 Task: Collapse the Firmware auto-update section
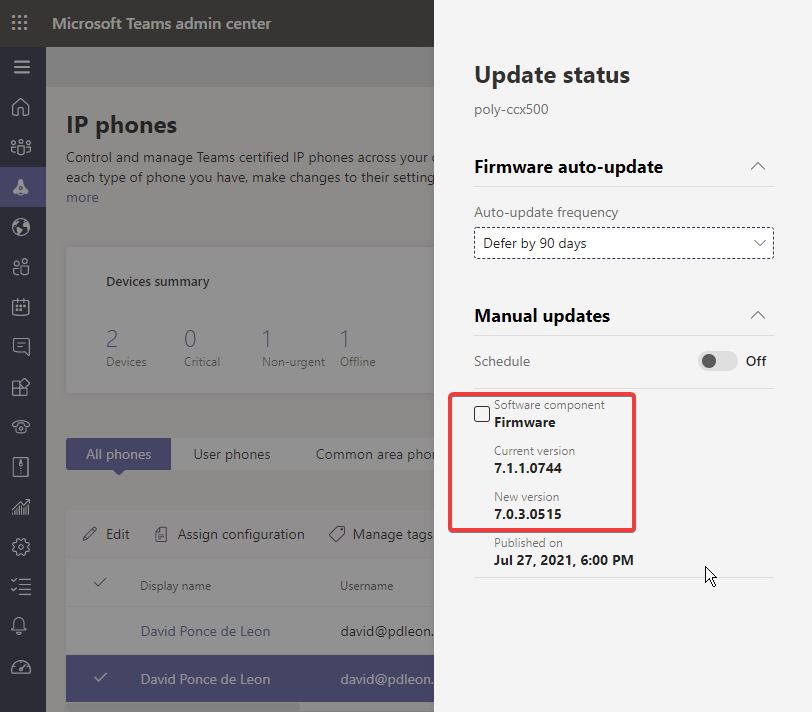pos(758,167)
